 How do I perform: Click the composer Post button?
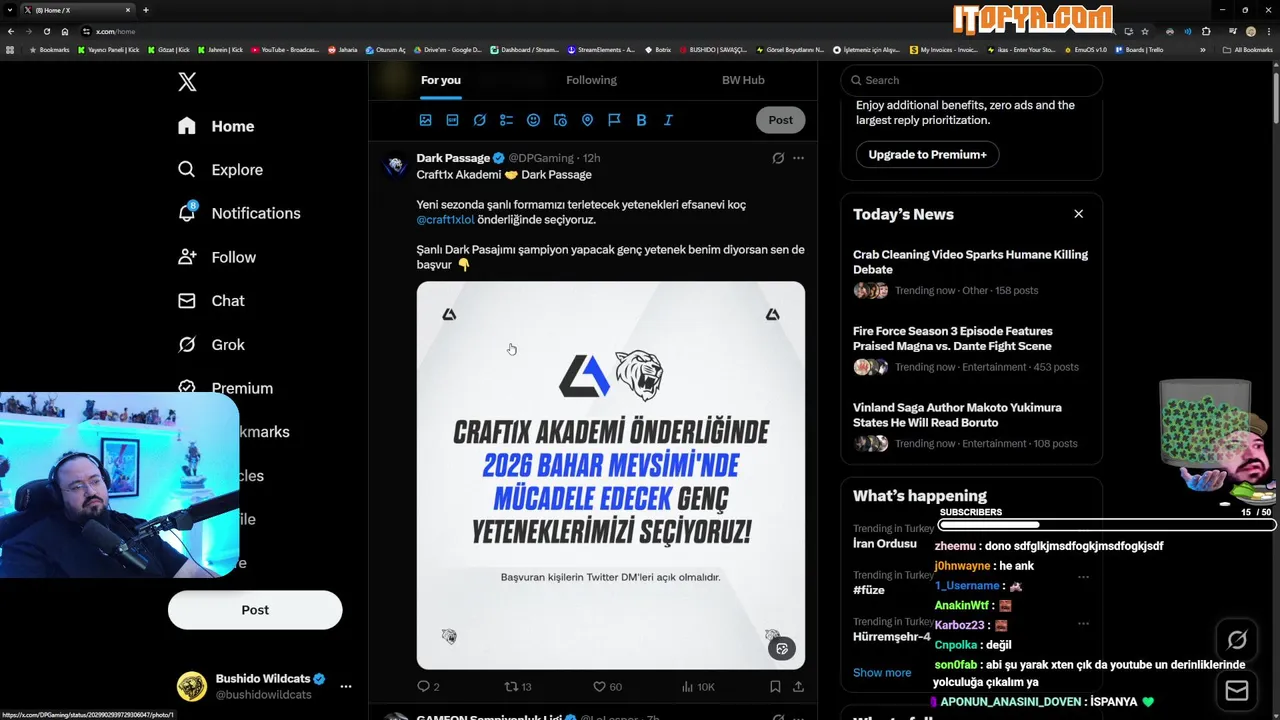coord(780,120)
